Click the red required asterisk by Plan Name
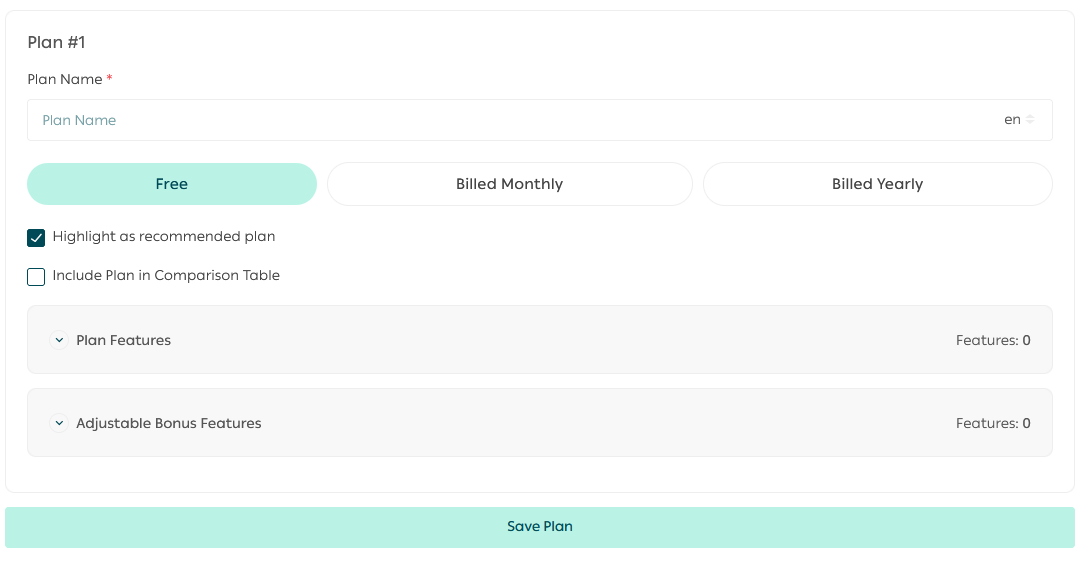Image resolution: width=1091 pixels, height=564 pixels. [x=110, y=78]
